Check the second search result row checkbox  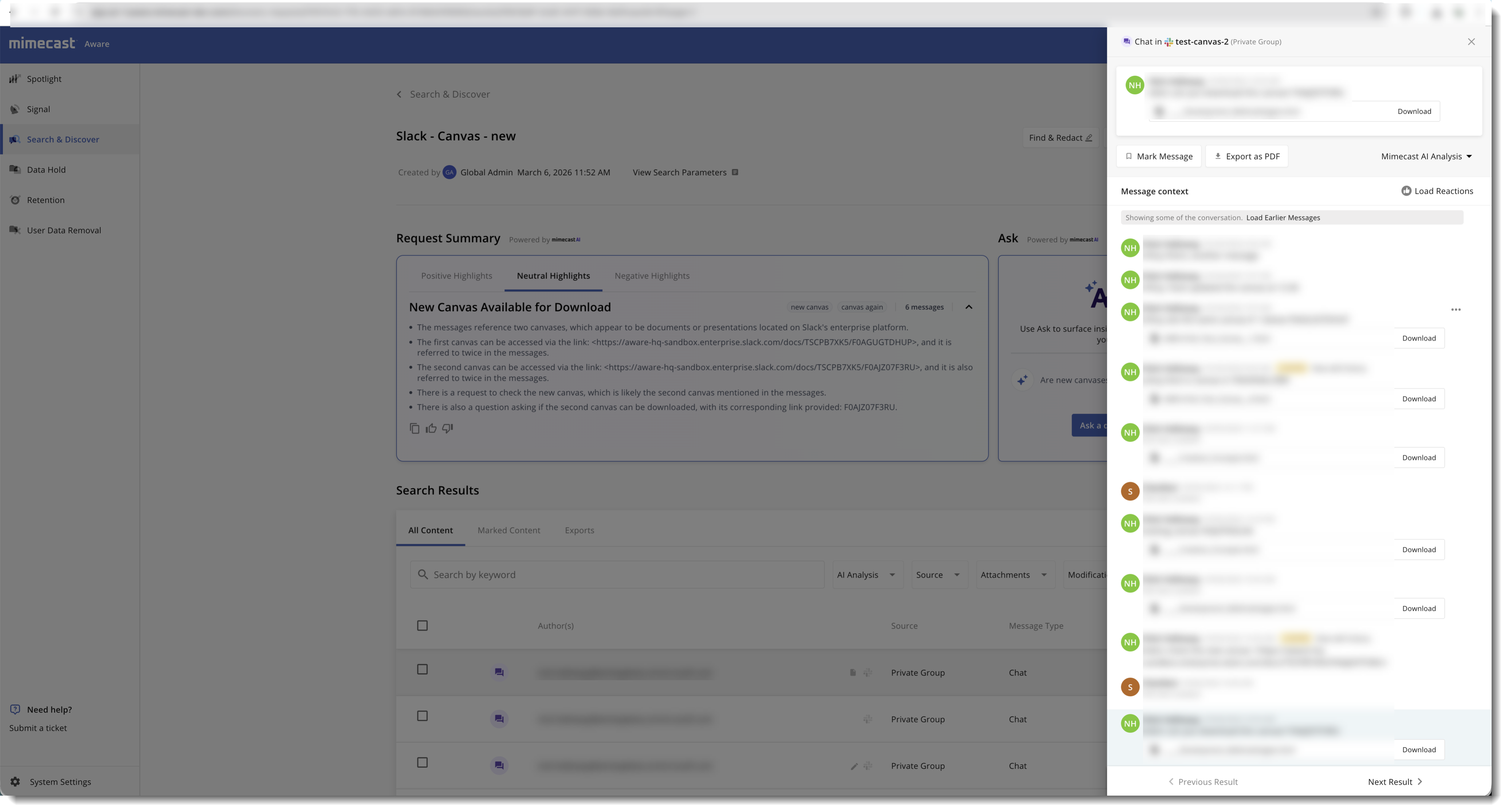pos(422,717)
